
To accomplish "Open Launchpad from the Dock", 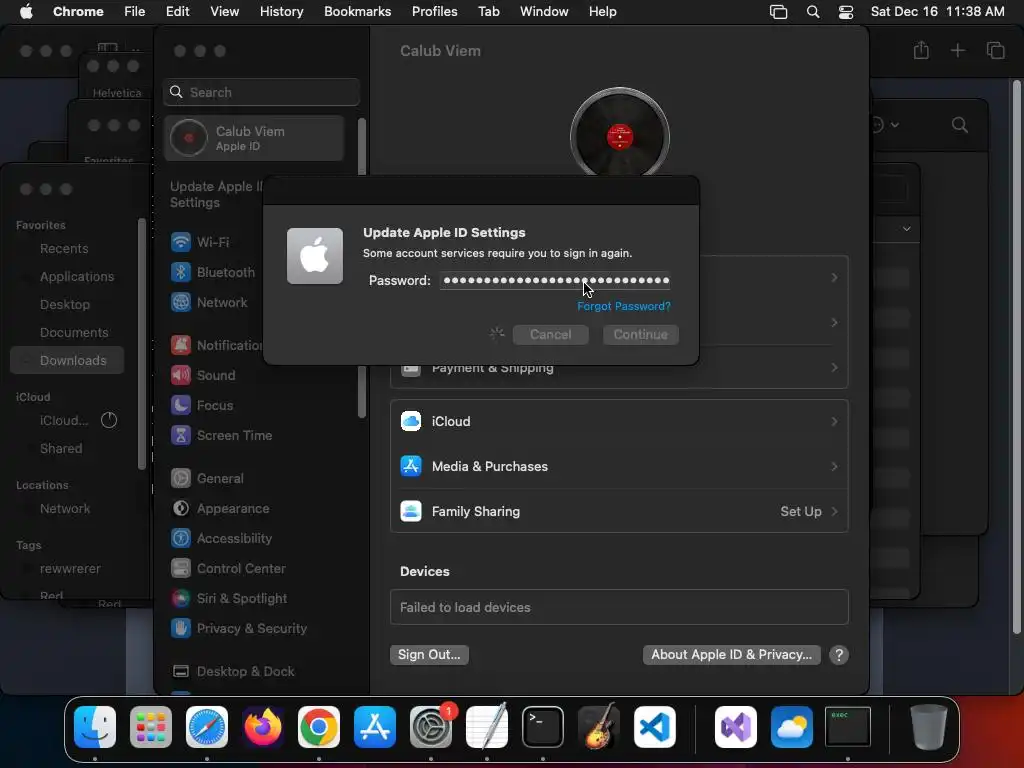I will click(x=151, y=727).
